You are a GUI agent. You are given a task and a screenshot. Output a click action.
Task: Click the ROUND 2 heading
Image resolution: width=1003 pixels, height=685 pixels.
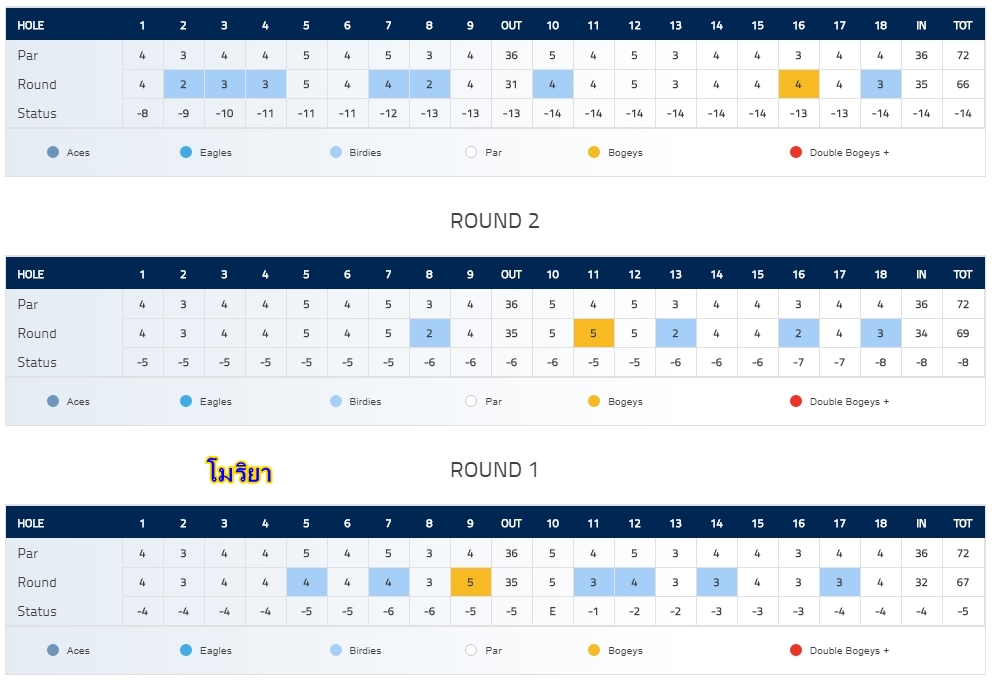point(494,221)
